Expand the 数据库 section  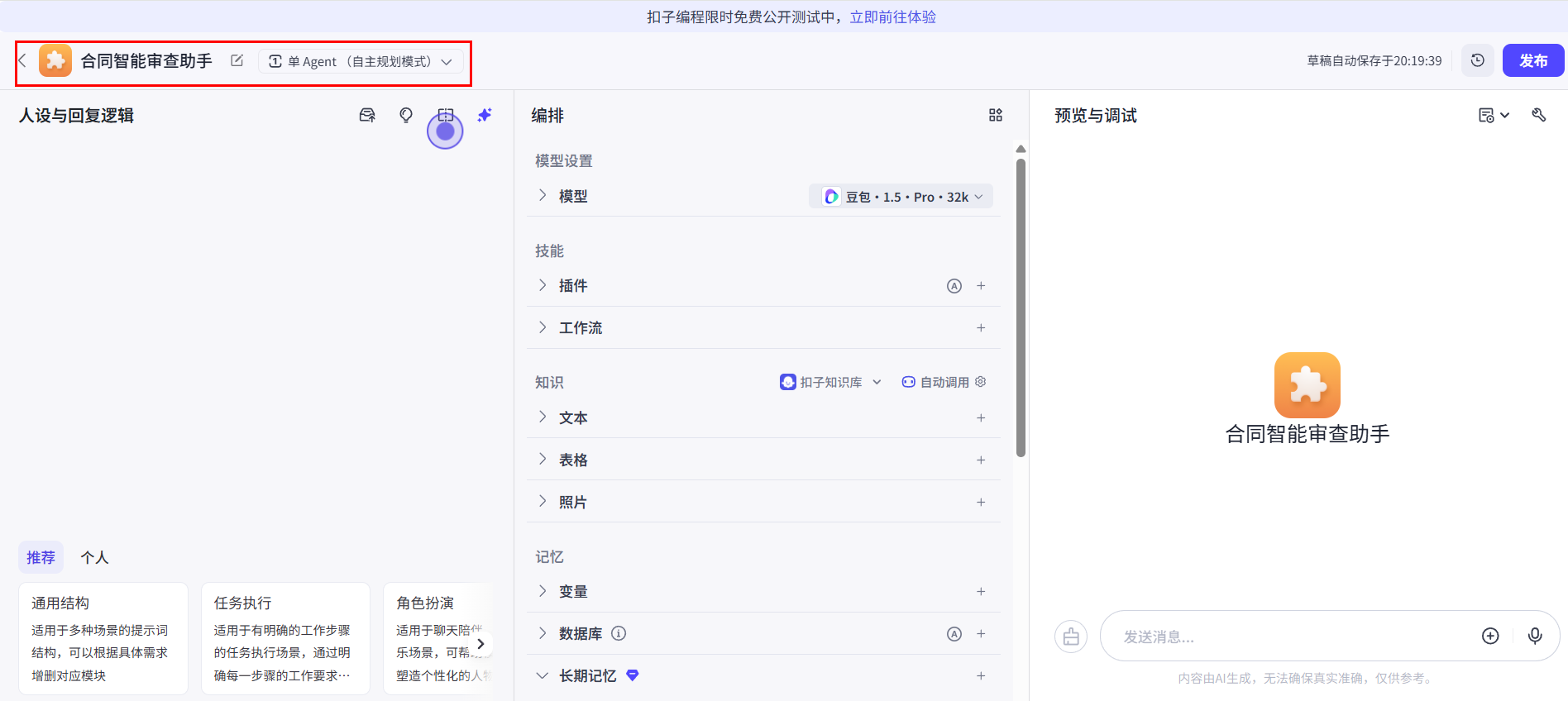(543, 633)
